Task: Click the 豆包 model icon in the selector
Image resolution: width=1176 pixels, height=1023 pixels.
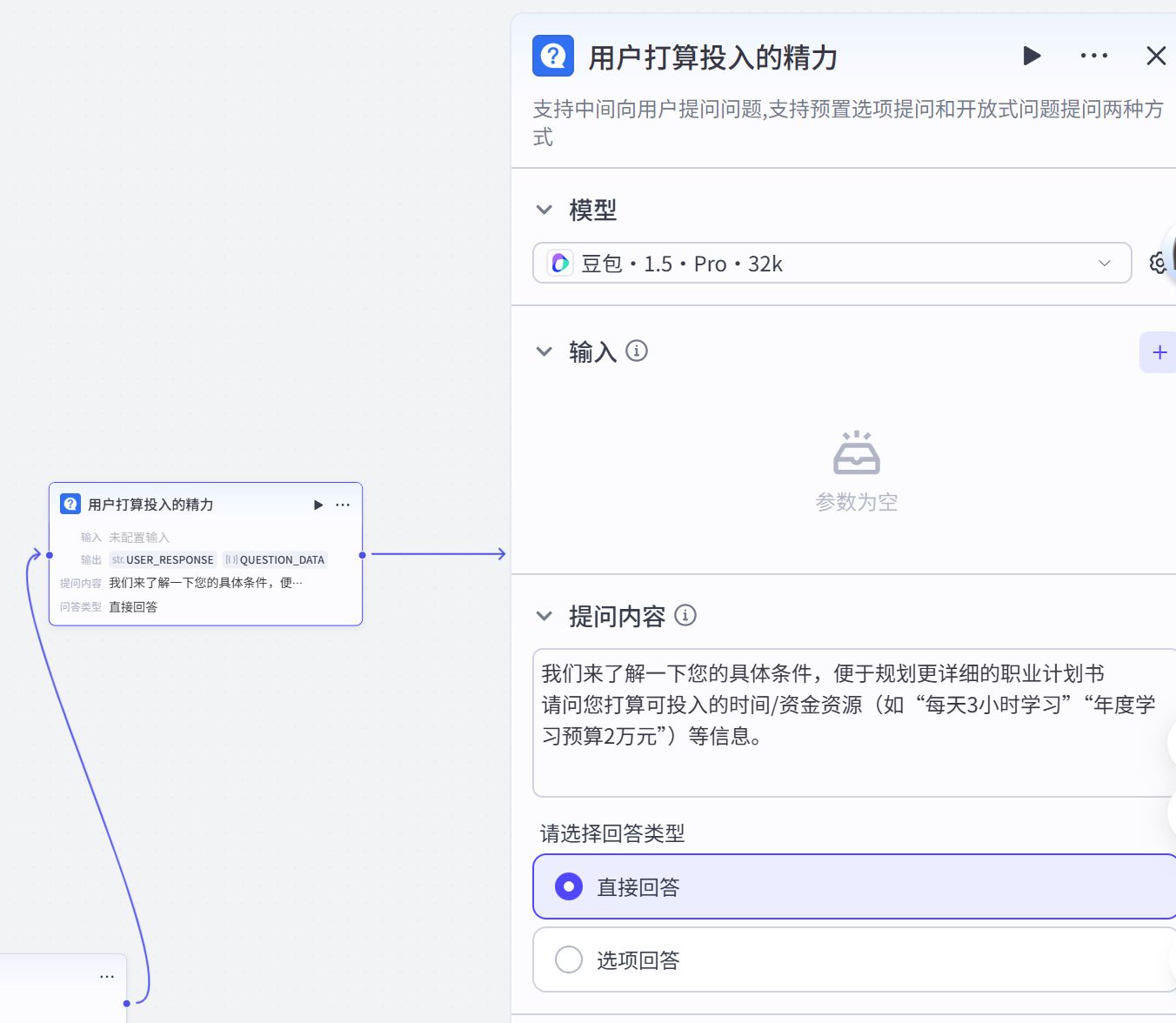Action: 559,263
